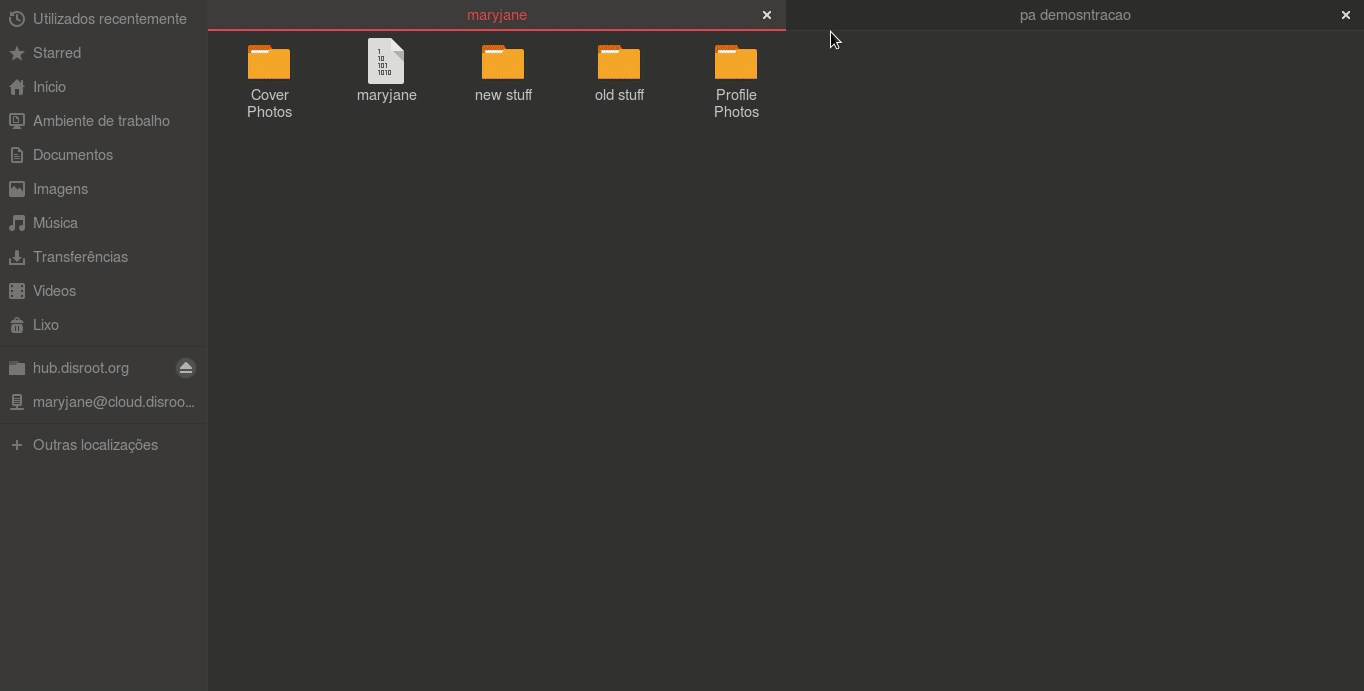Switch to the maryjane tab
The width and height of the screenshot is (1364, 691).
point(496,15)
